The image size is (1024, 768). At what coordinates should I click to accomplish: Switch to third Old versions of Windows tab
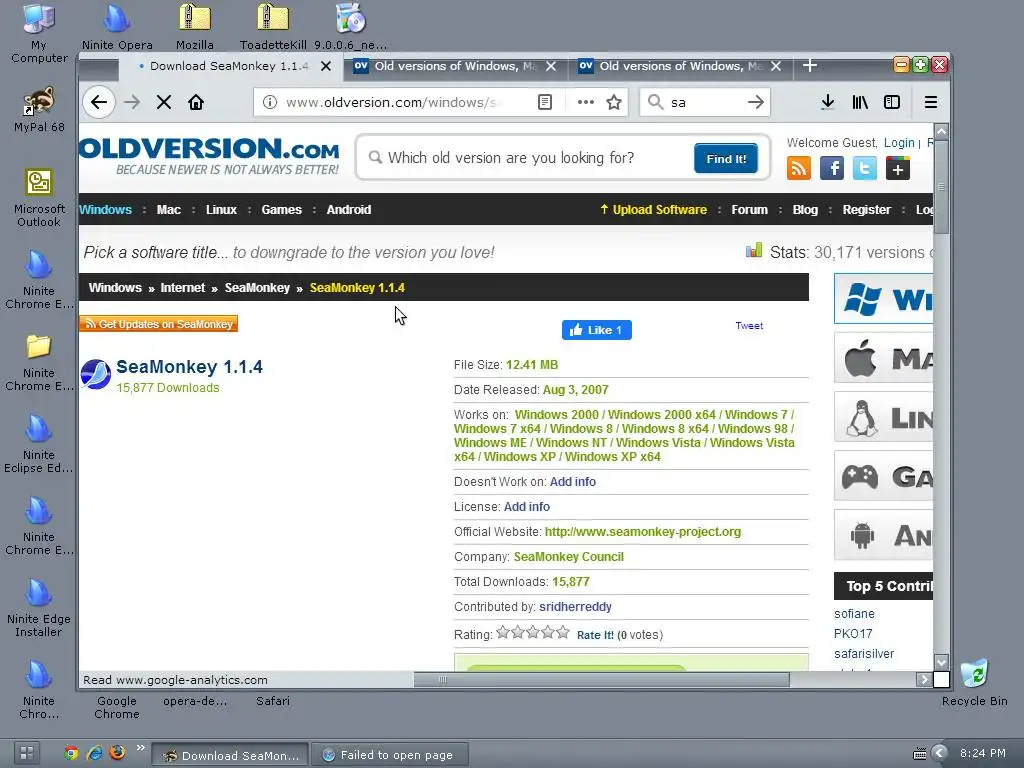(x=680, y=66)
